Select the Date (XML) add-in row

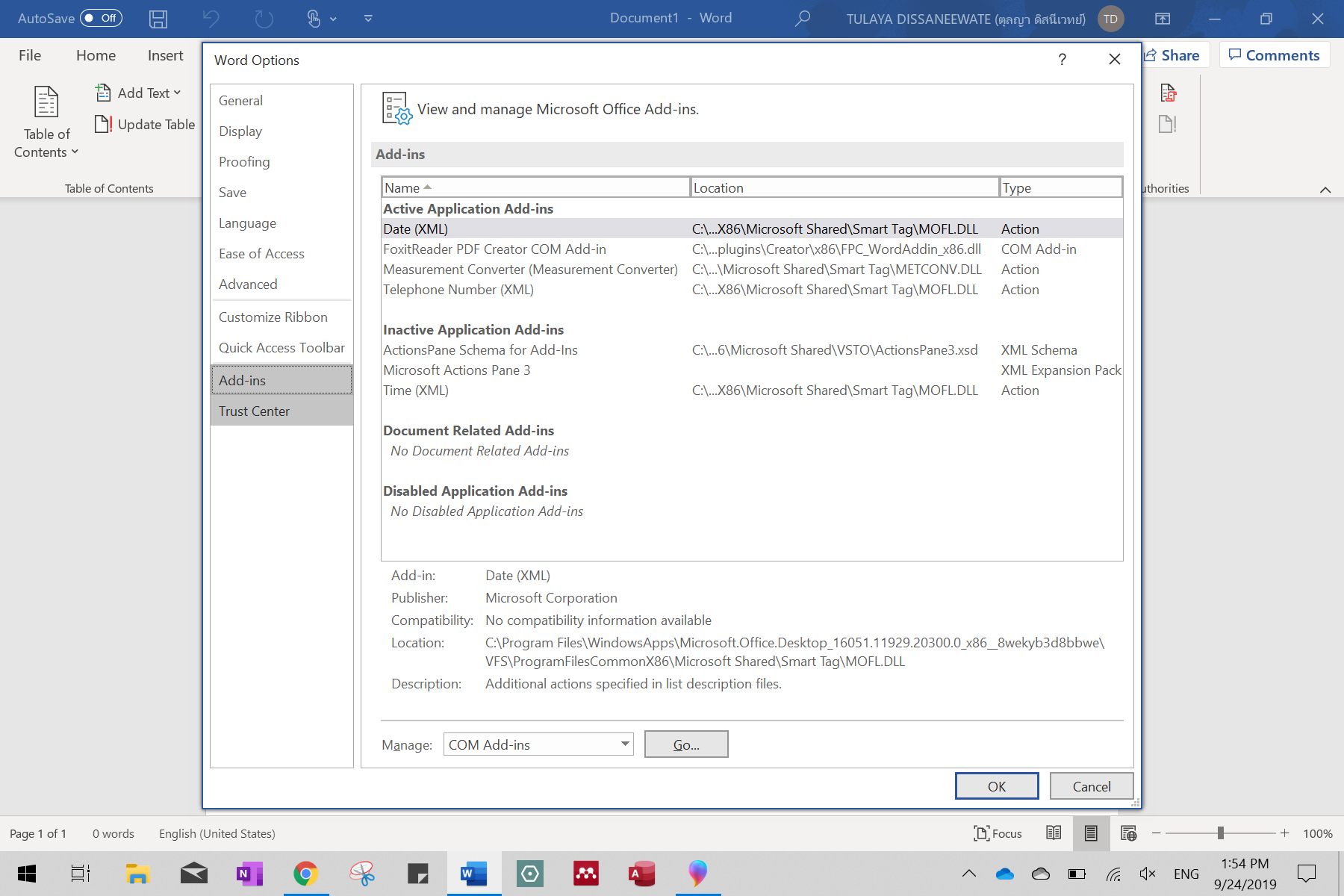pyautogui.click(x=752, y=229)
